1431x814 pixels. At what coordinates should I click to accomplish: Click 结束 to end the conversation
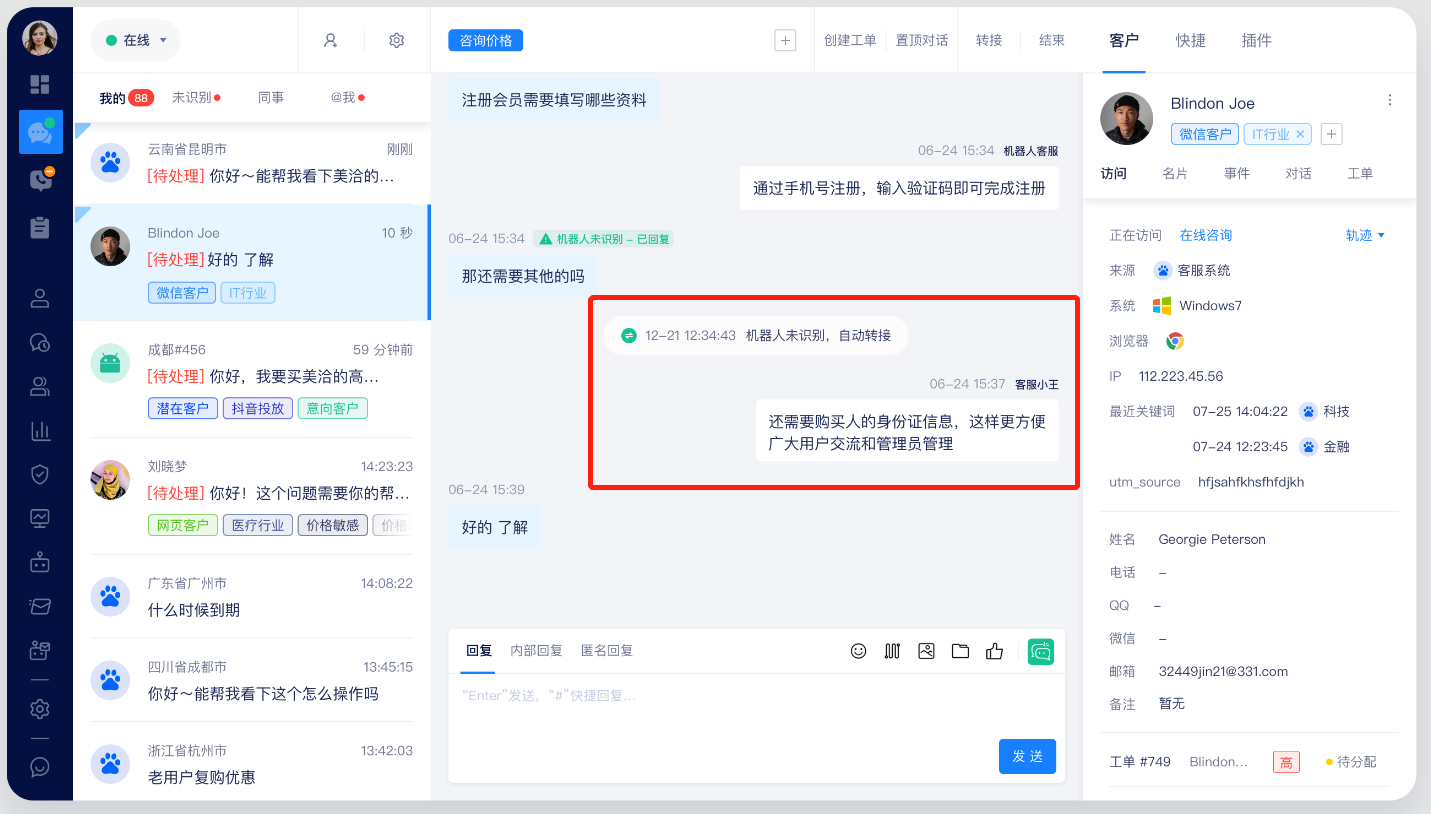point(1052,40)
